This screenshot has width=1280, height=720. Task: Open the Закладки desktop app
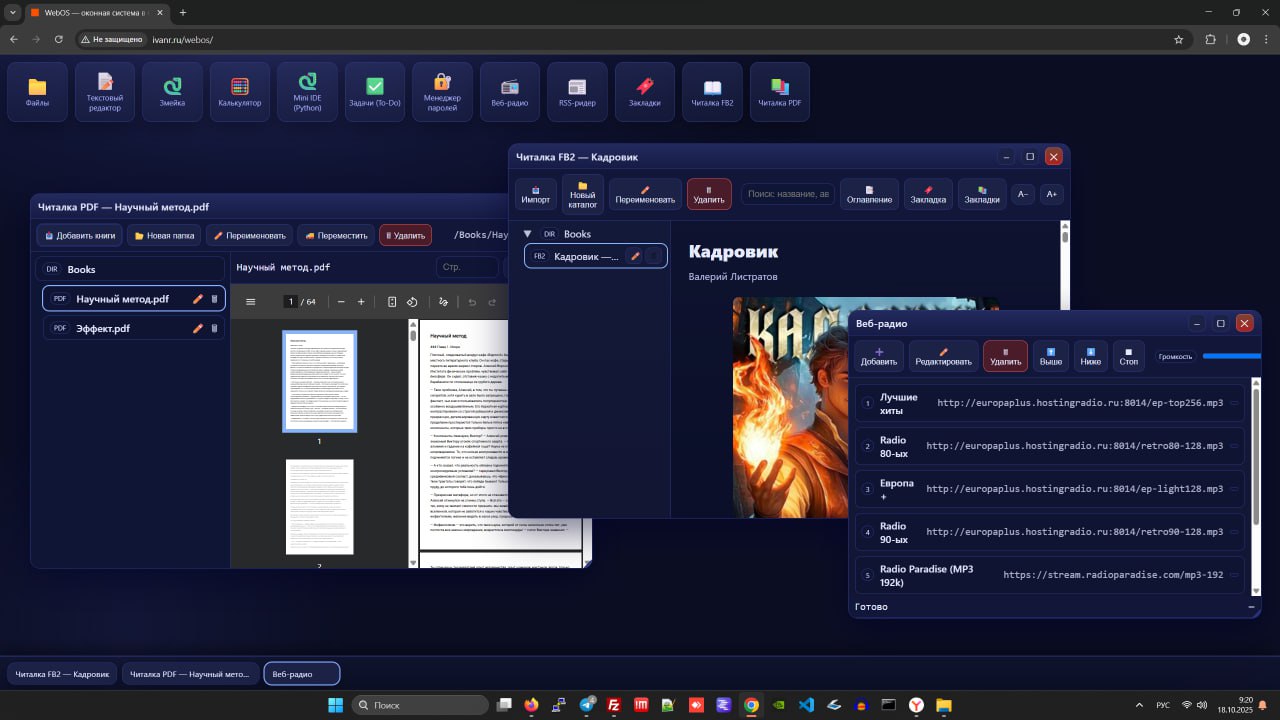(645, 92)
